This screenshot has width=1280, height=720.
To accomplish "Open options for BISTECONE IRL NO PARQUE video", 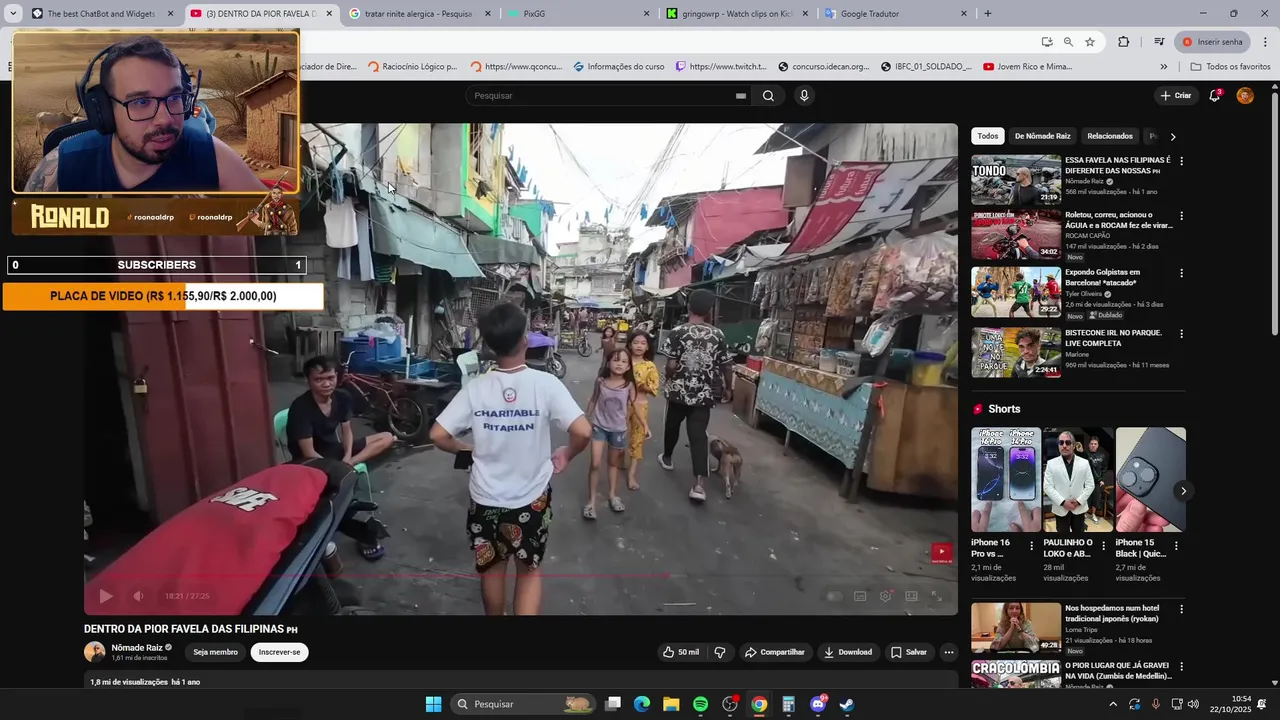I will coord(1181,334).
